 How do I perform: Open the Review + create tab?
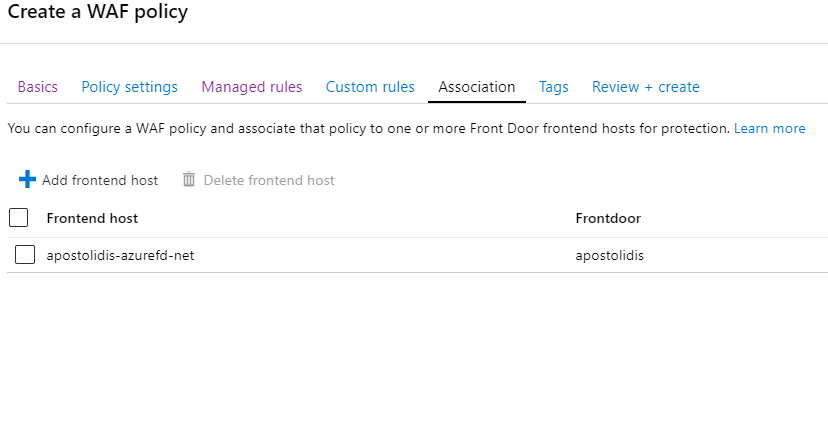(x=645, y=87)
